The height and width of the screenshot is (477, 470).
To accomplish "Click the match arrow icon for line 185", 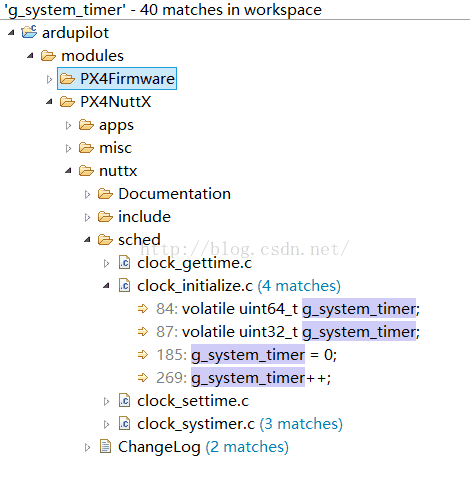I will click(143, 355).
